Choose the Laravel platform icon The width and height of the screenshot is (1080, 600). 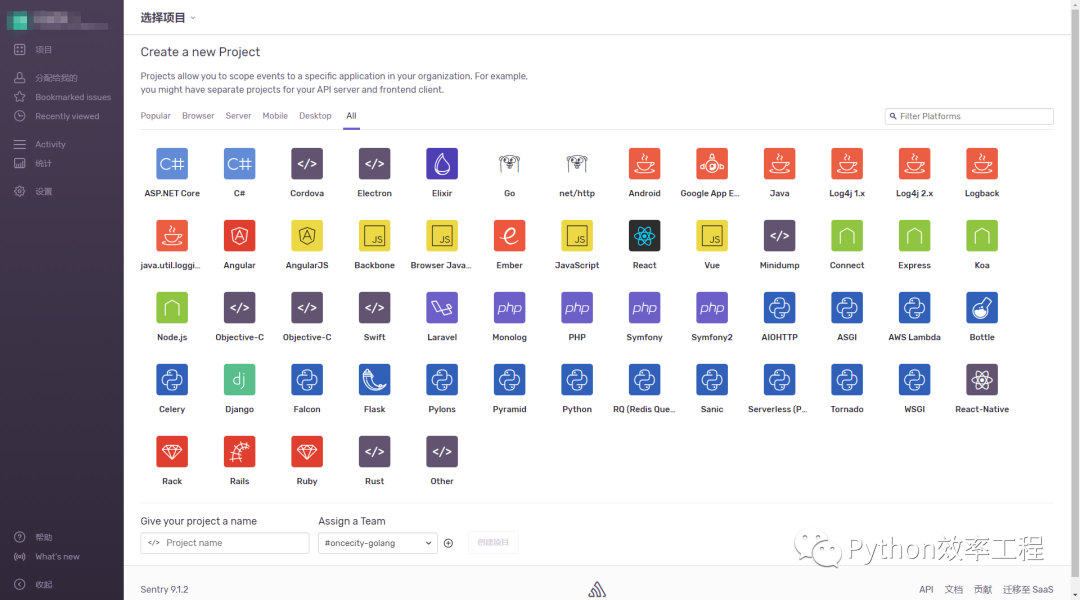442,308
